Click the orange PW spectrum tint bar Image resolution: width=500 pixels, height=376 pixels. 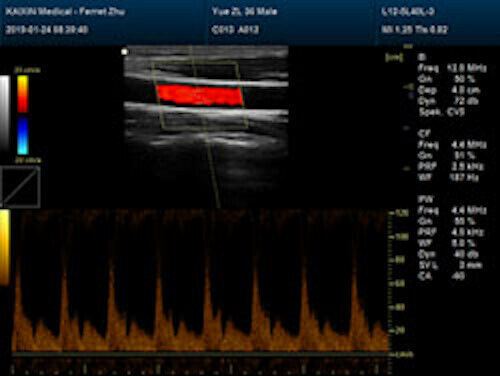tap(5, 247)
